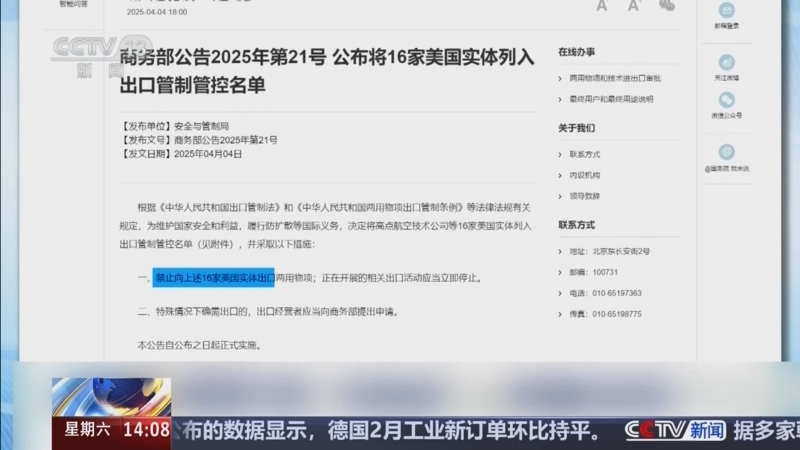Click the 电话：010-65197363 row
800x450 pixels.
tap(606, 293)
